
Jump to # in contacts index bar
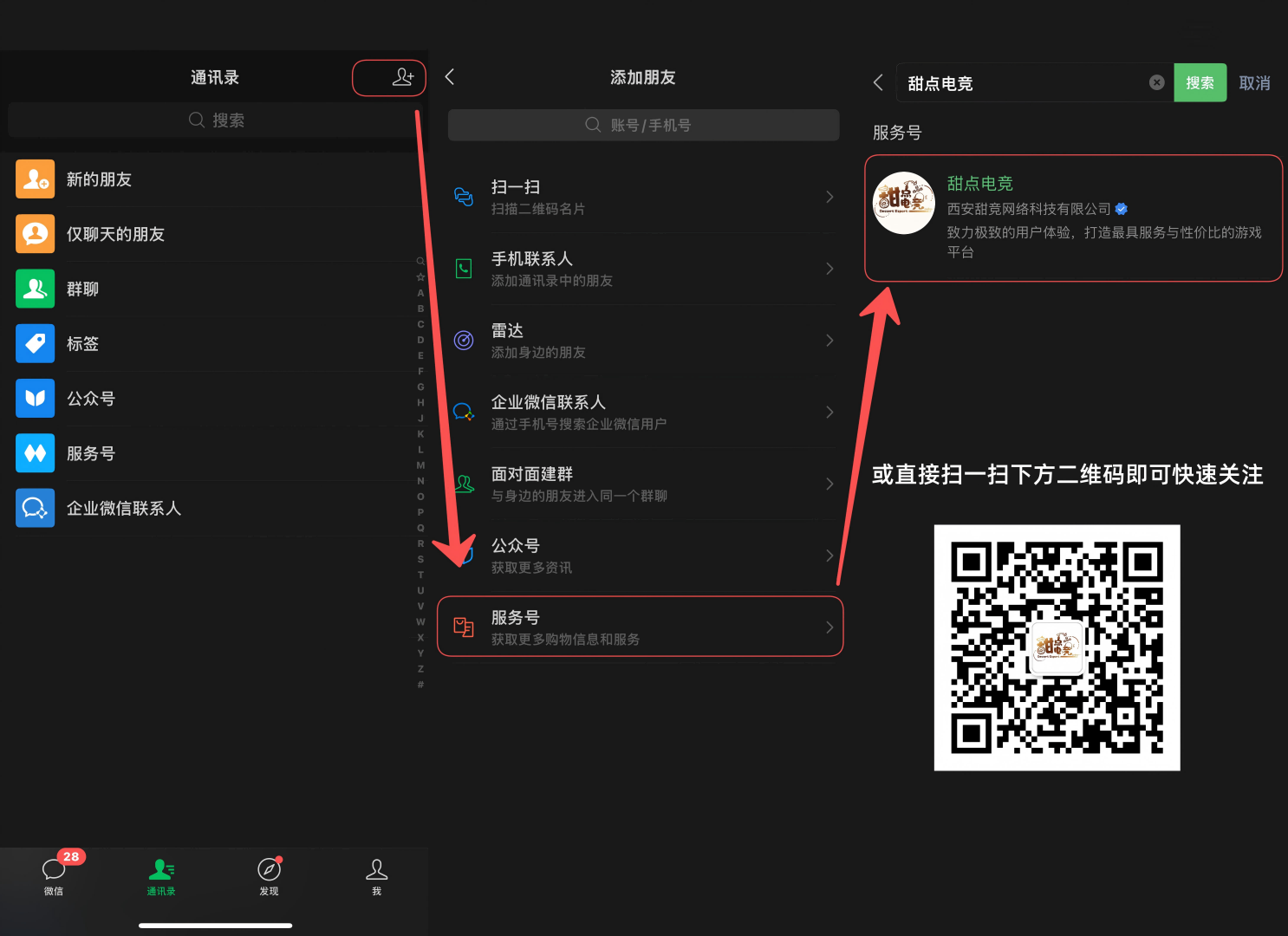tap(420, 685)
